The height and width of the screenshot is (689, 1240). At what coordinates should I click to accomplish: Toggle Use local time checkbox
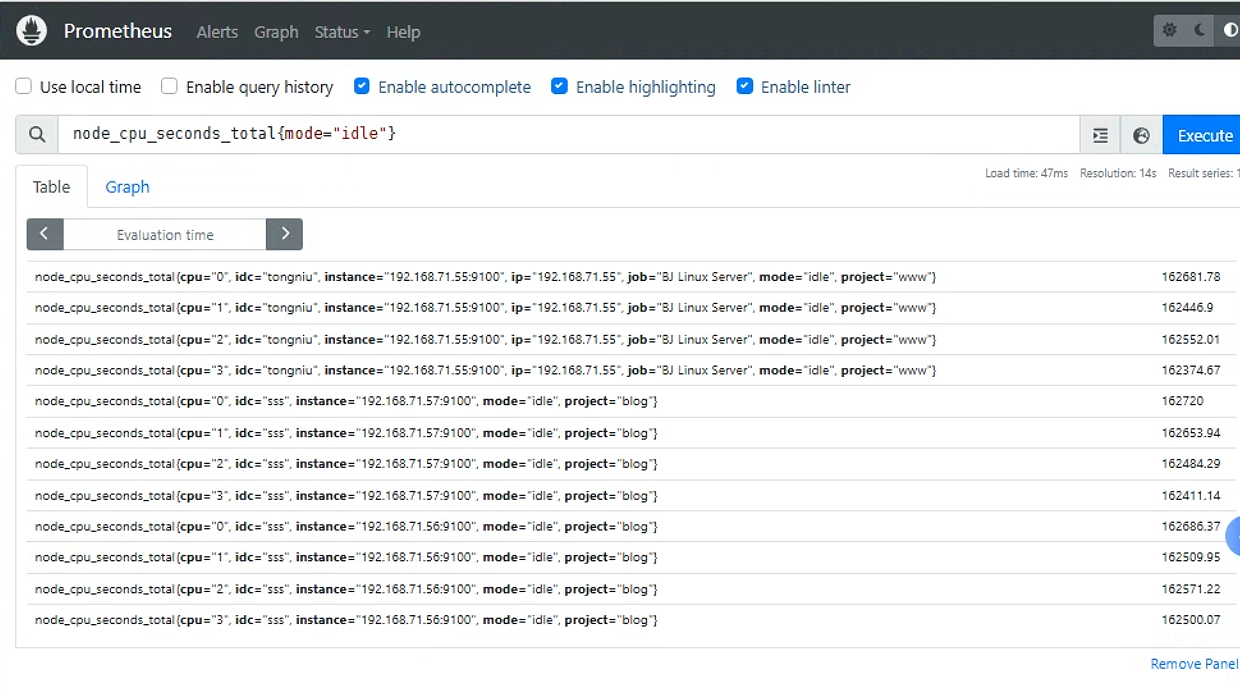pyautogui.click(x=23, y=87)
